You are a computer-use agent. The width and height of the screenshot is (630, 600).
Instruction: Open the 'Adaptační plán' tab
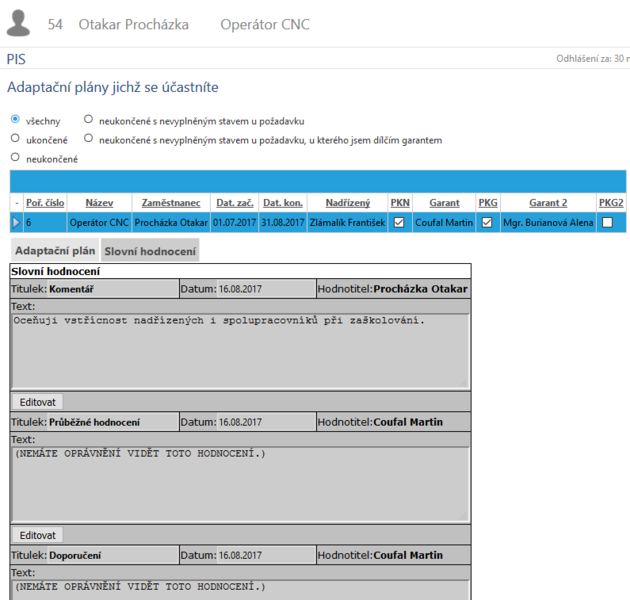pyautogui.click(x=55, y=250)
